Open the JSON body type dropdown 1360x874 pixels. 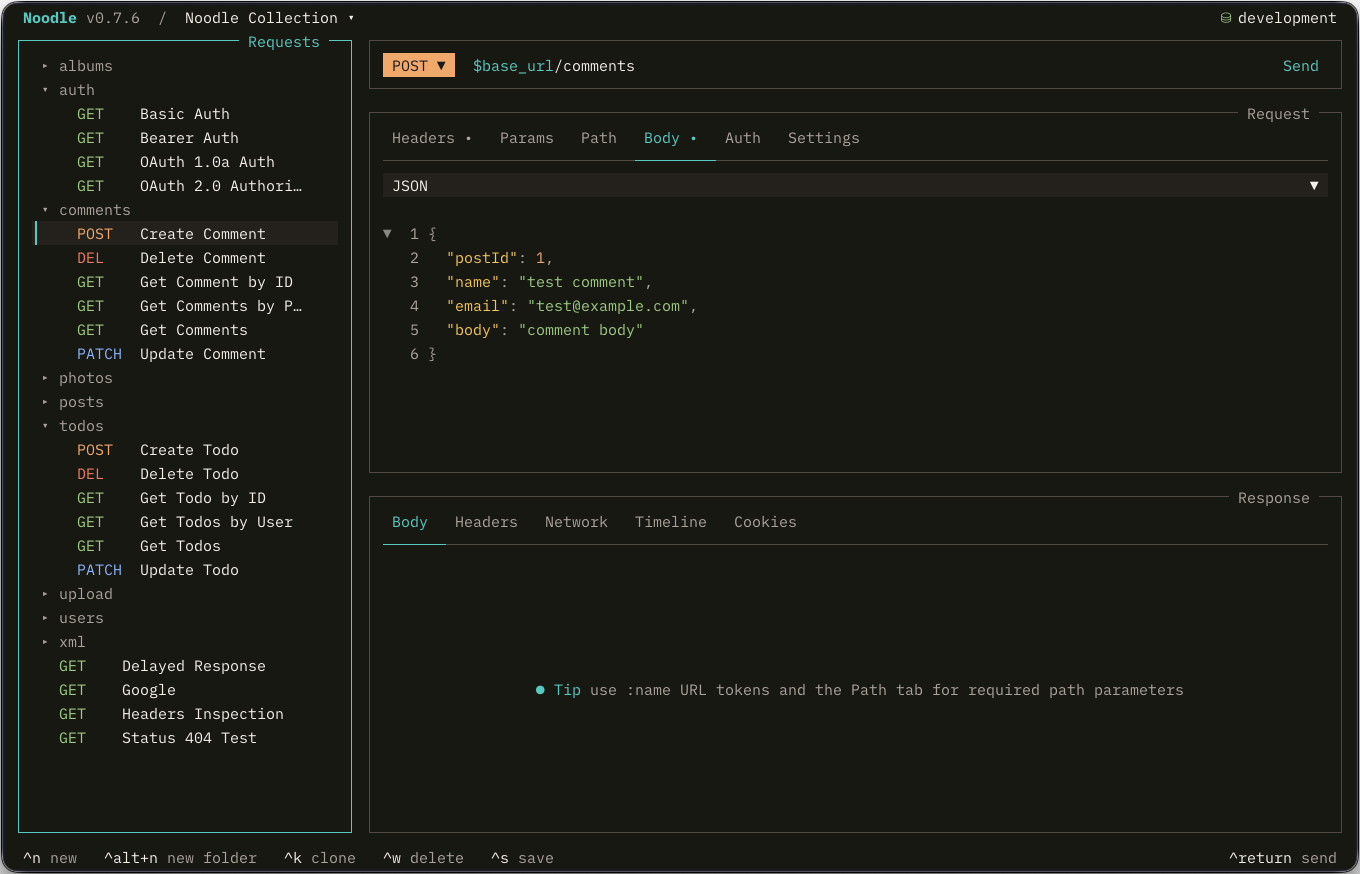pyautogui.click(x=855, y=186)
